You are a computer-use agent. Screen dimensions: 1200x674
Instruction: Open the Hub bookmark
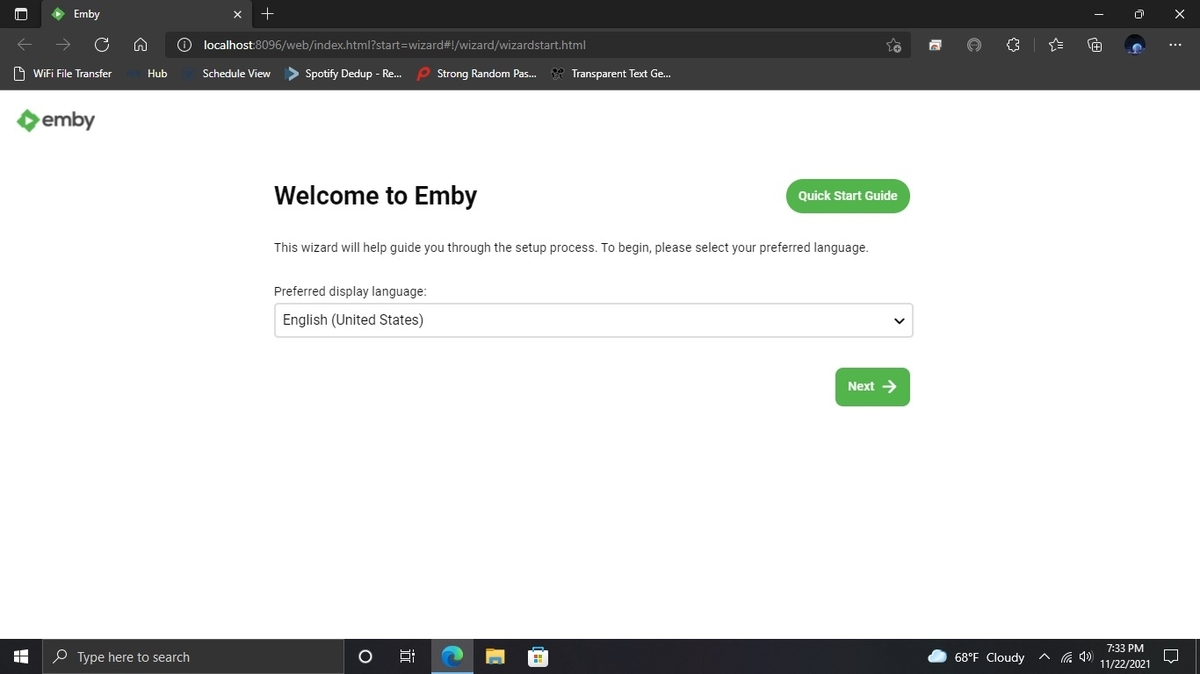coord(147,74)
